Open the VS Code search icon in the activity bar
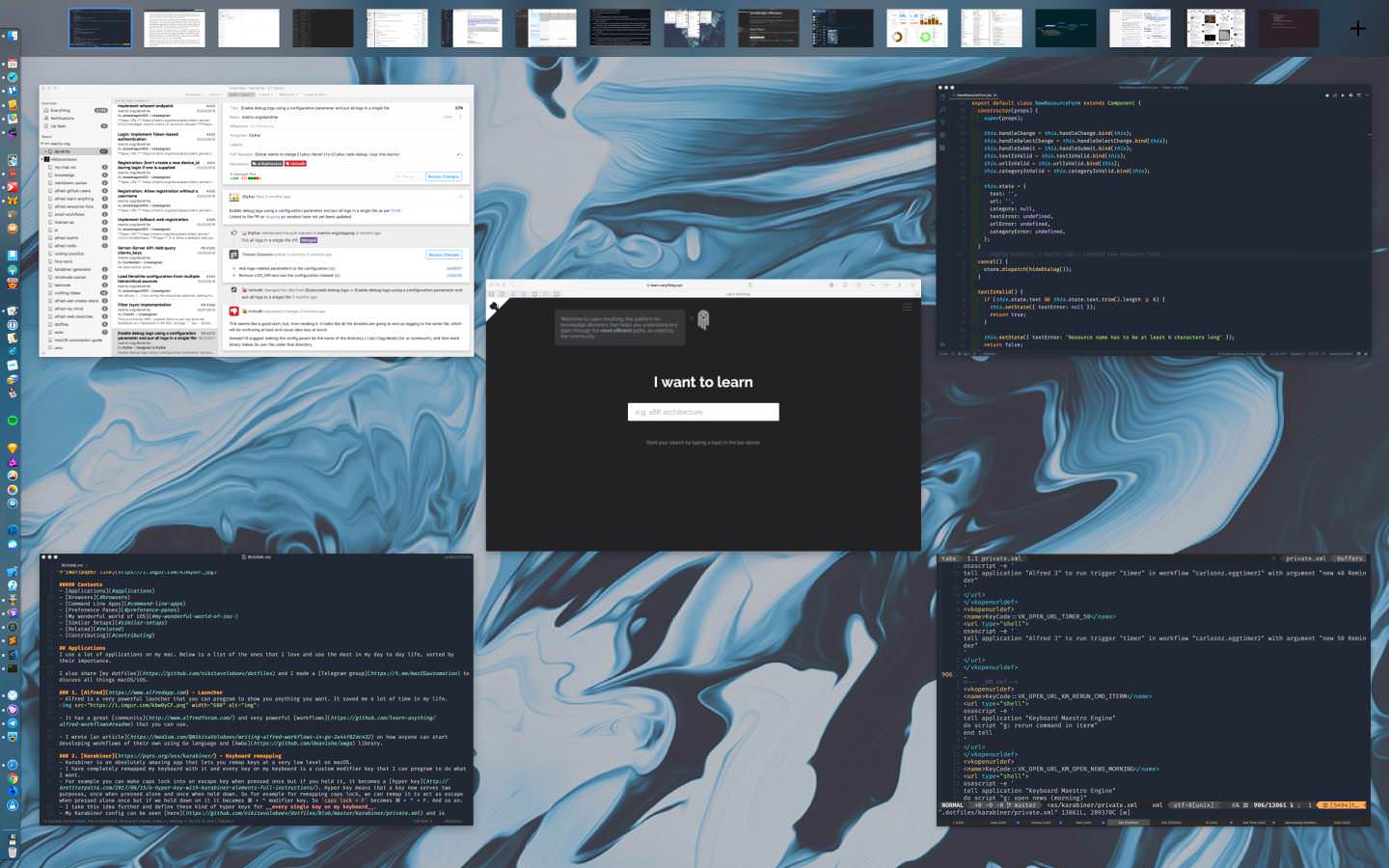The image size is (1389, 868). 942,110
